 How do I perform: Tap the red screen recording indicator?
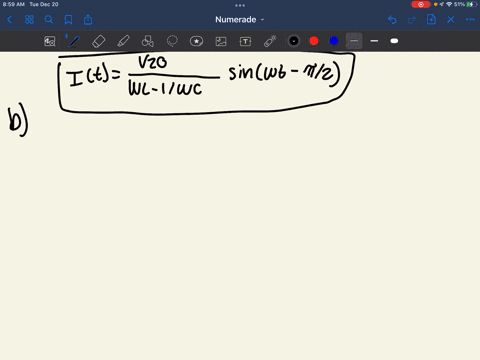(421, 4)
